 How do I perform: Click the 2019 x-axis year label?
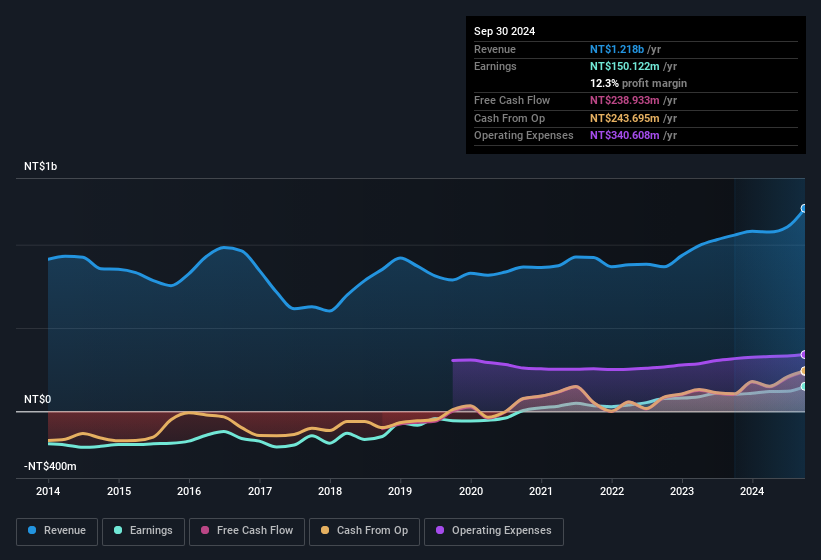point(400,491)
